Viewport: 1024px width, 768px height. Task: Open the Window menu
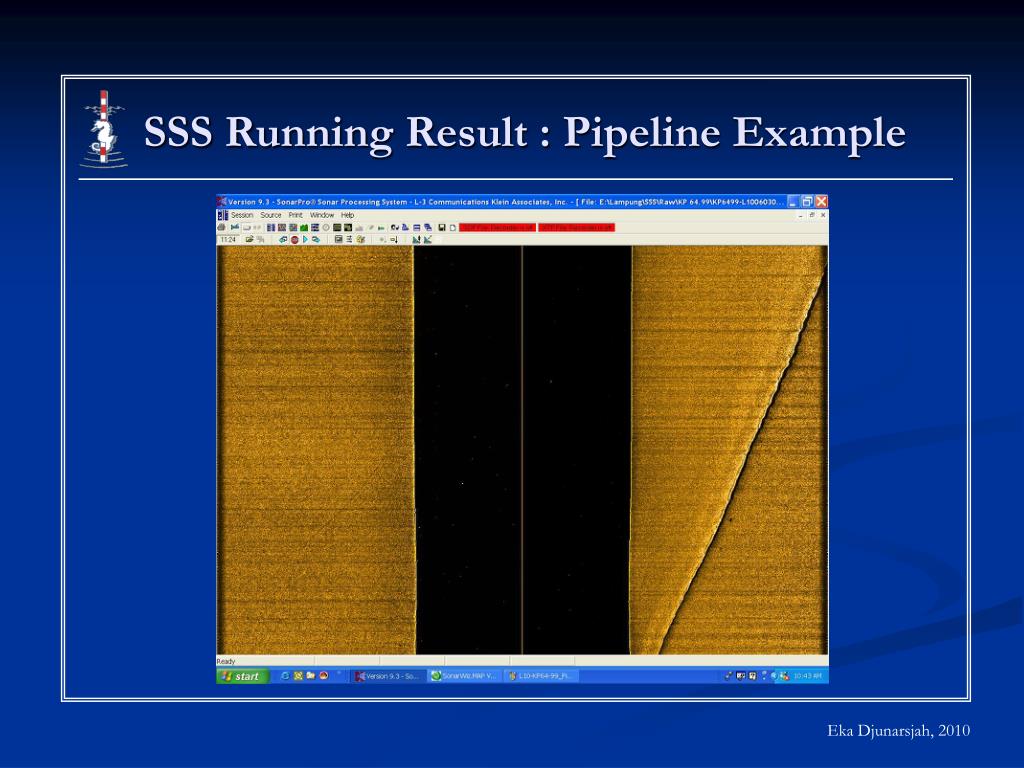click(322, 215)
